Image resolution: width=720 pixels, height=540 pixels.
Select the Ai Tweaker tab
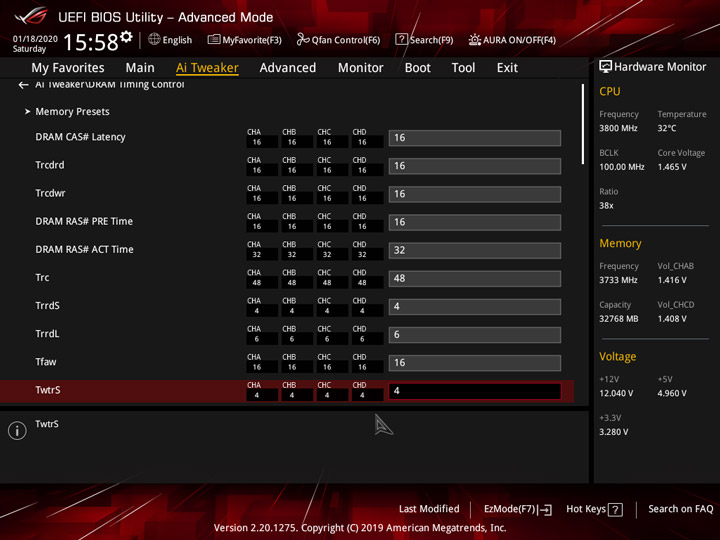(207, 68)
